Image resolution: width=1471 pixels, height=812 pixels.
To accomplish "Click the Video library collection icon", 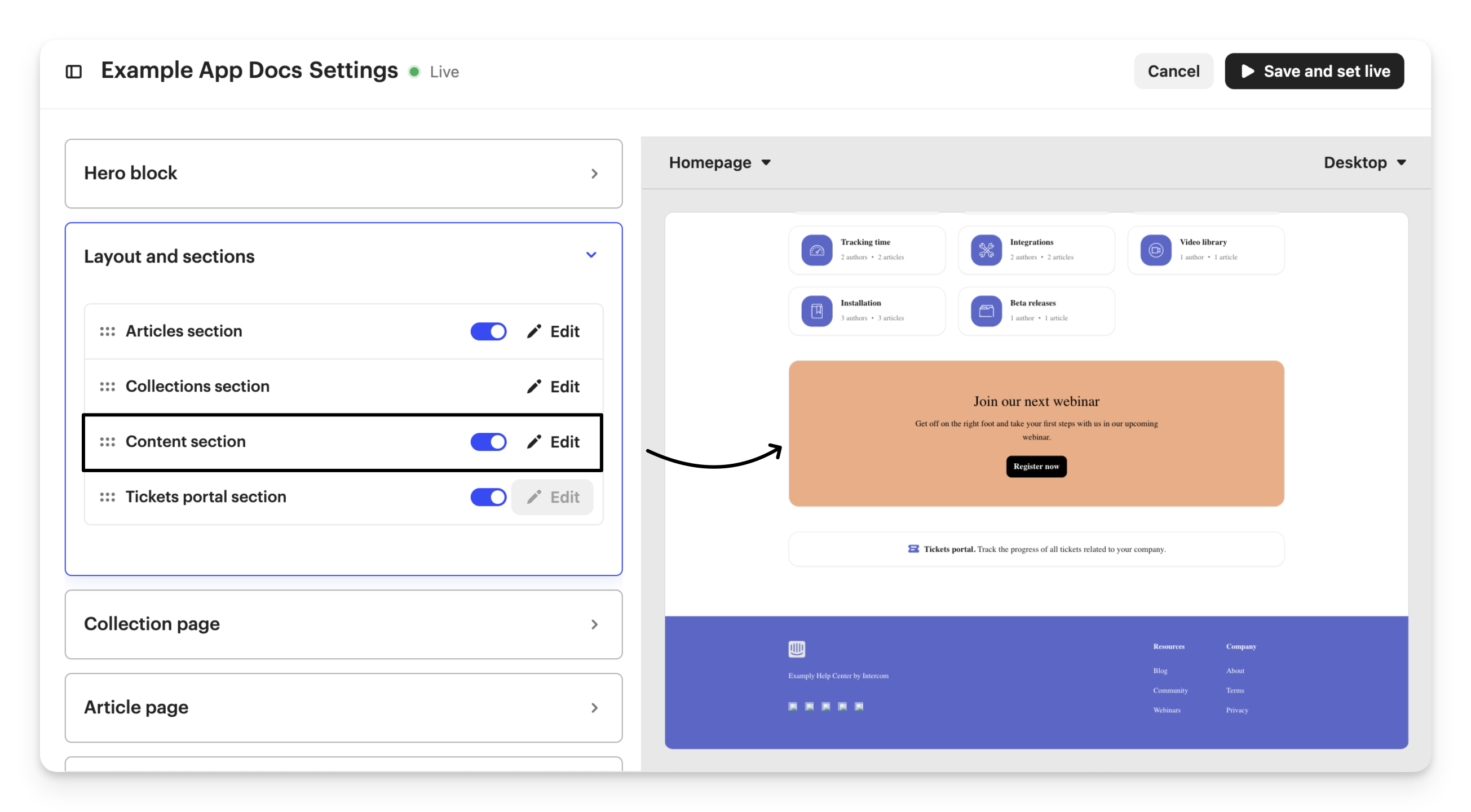I will tap(1155, 250).
